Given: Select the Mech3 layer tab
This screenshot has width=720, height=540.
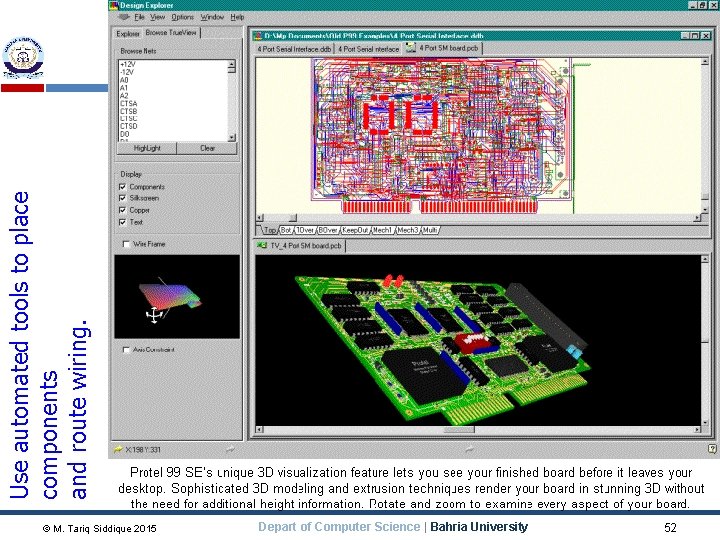Looking at the screenshot, I should tap(408, 230).
